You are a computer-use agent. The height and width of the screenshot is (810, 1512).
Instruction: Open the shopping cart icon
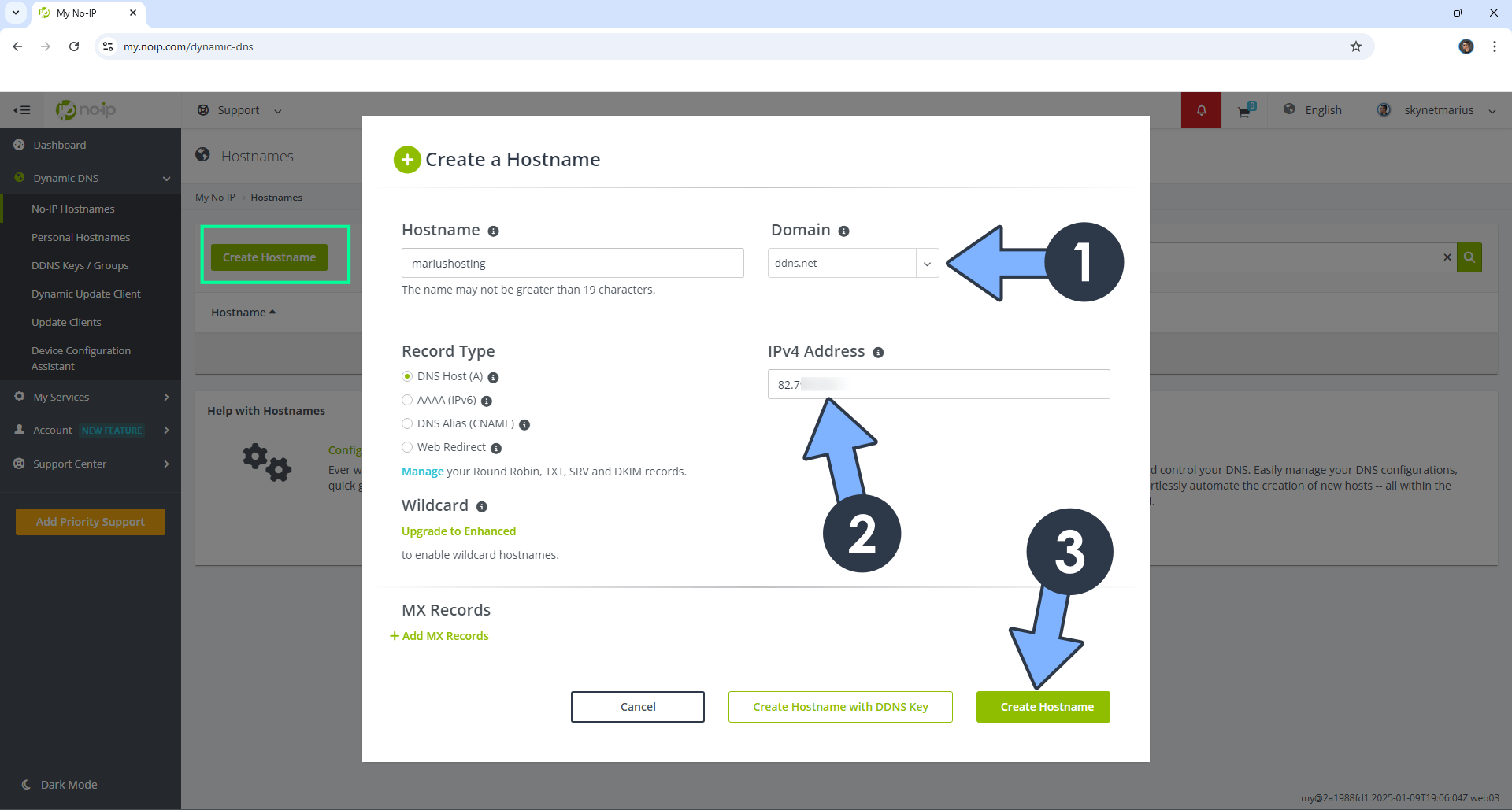pos(1246,110)
